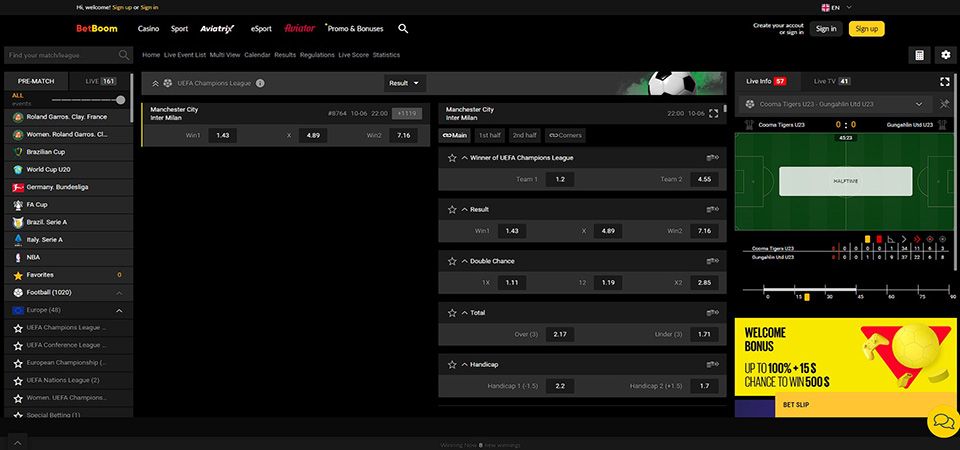Switch to the PRE-MATCH tab
The height and width of the screenshot is (450, 960).
[x=36, y=81]
